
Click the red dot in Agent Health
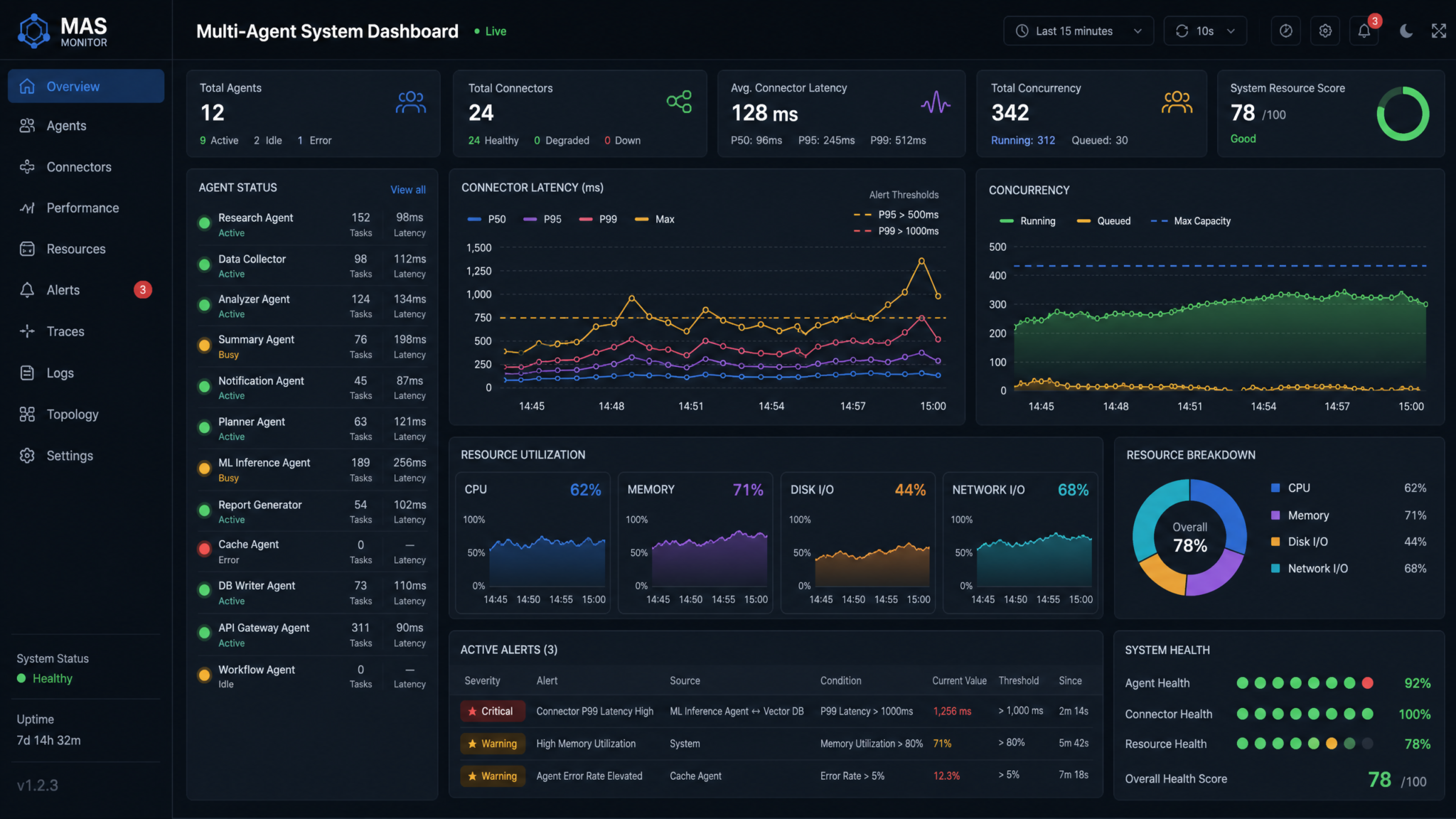pos(1367,682)
